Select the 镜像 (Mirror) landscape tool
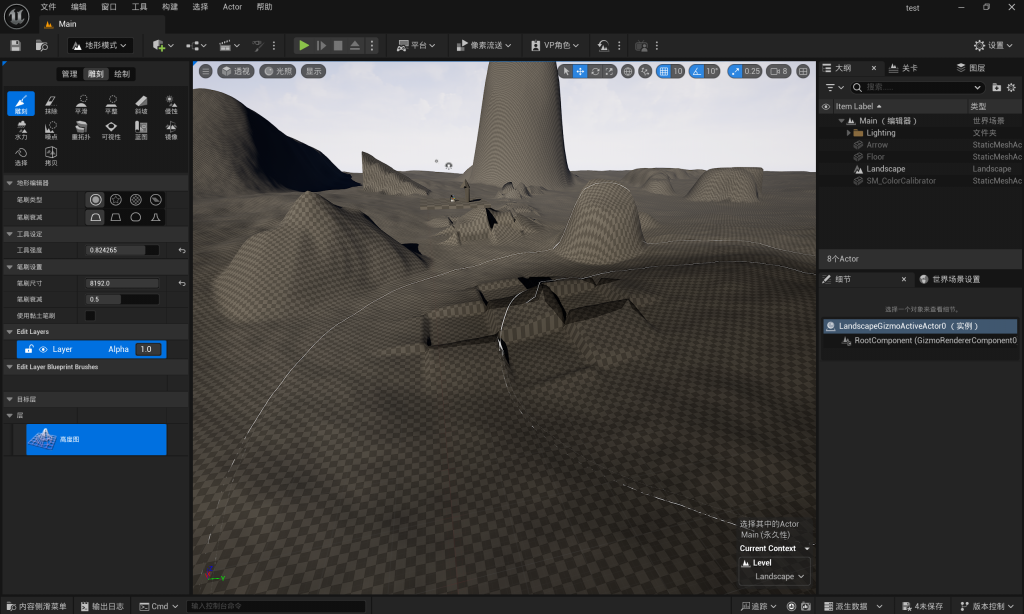The height and width of the screenshot is (614, 1024). tap(171, 130)
